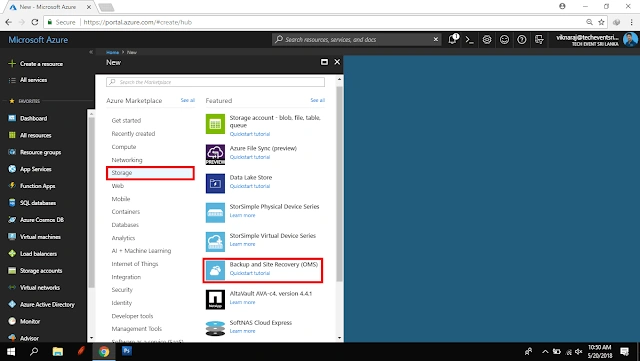
Task: Open All services list
Action: click(x=33, y=80)
